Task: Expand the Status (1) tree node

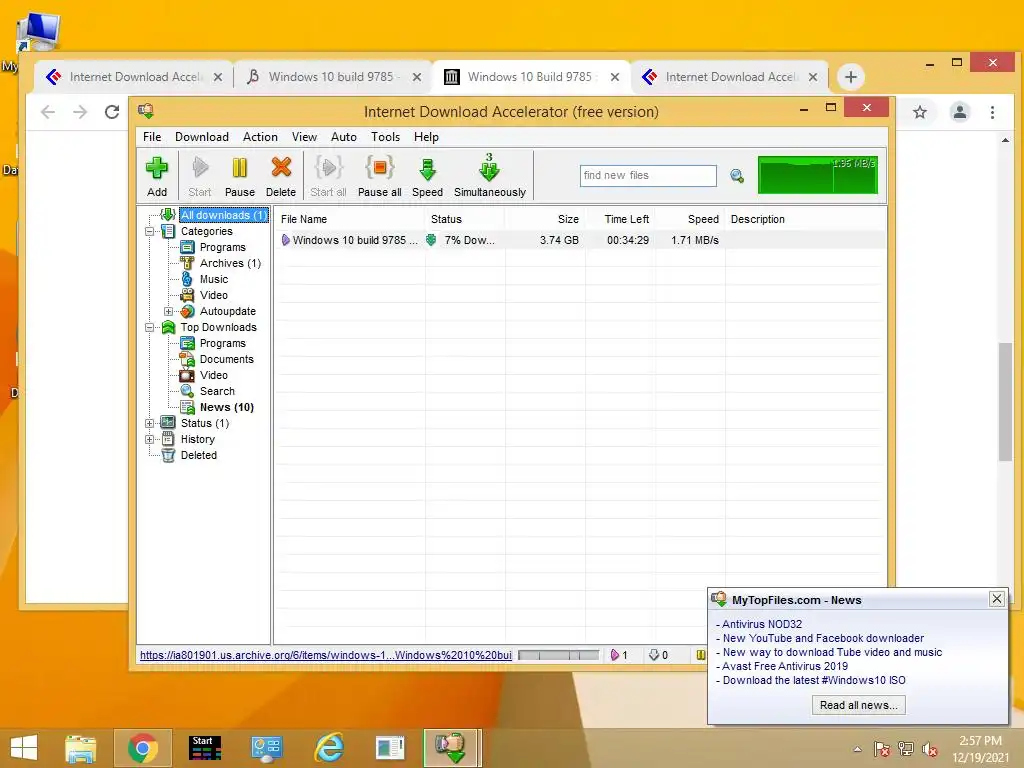Action: tap(150, 423)
